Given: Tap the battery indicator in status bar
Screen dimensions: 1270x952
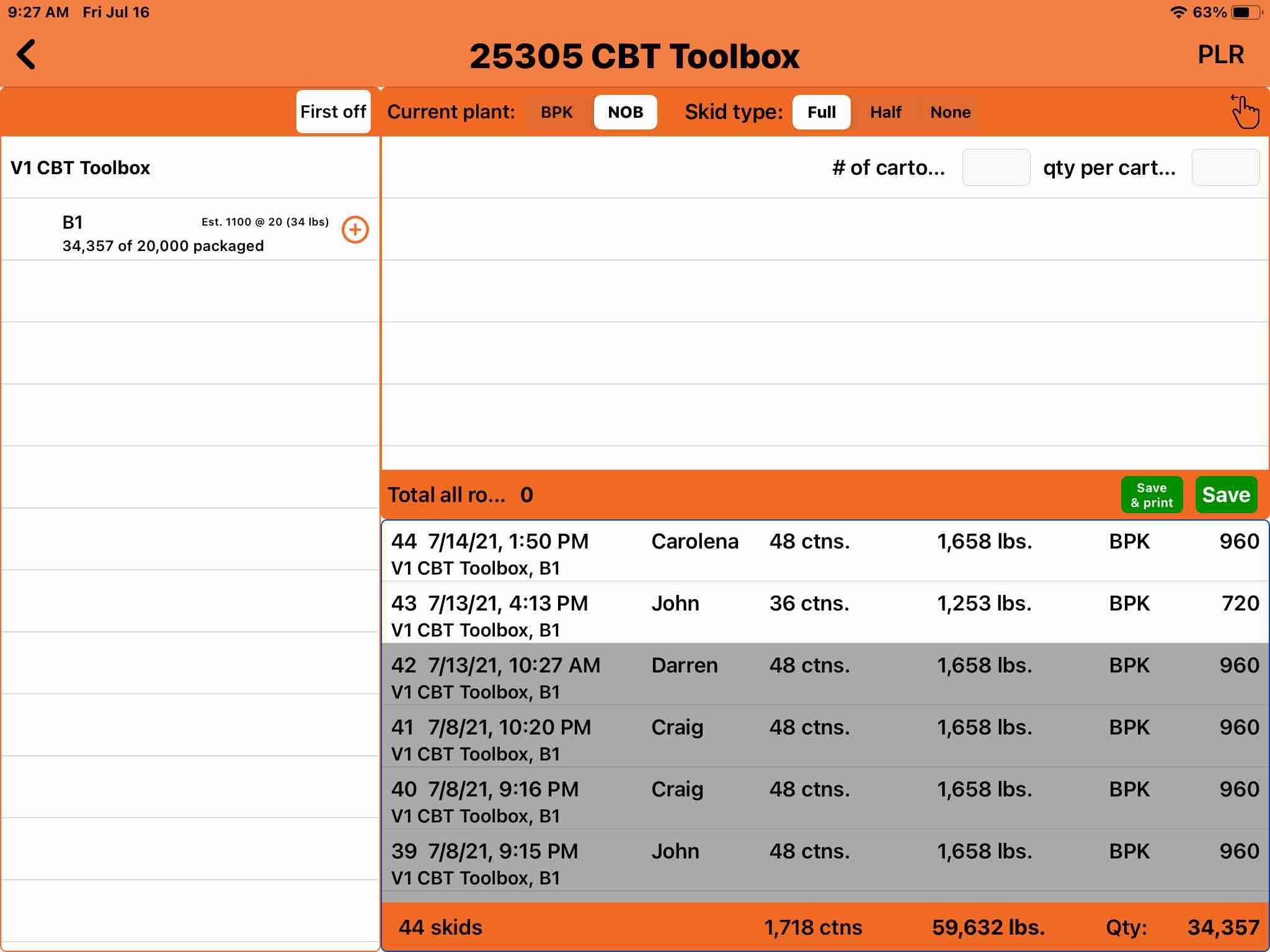Looking at the screenshot, I should (1248, 12).
